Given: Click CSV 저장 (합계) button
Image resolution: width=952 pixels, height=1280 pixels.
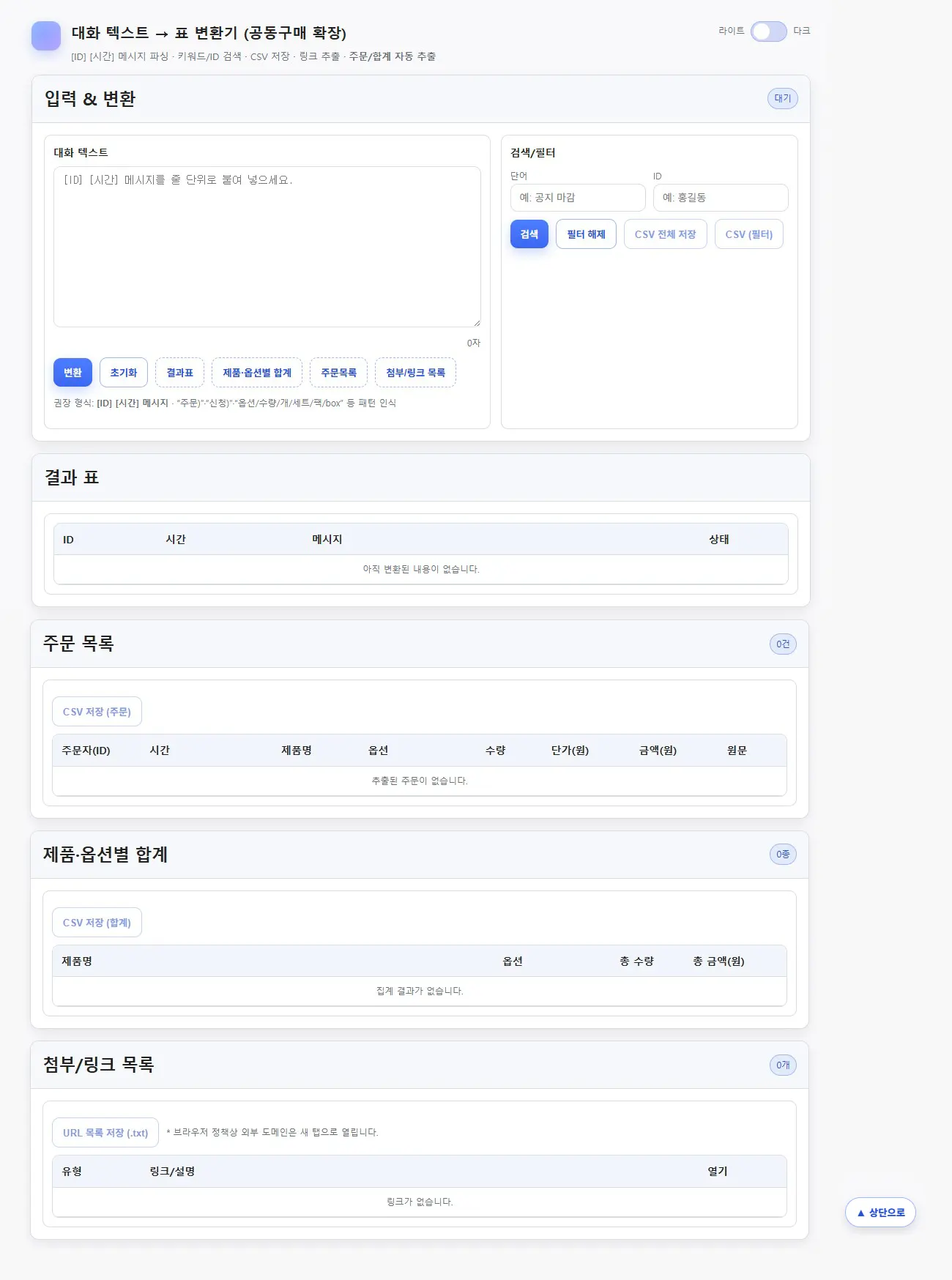Looking at the screenshot, I should click(97, 923).
